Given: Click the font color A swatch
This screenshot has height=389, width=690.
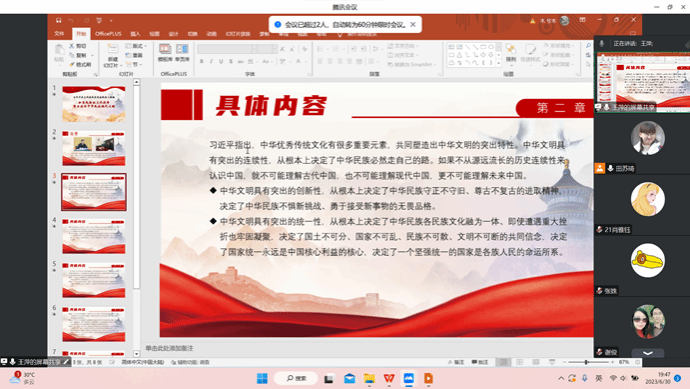Looking at the screenshot, I should tap(298, 61).
